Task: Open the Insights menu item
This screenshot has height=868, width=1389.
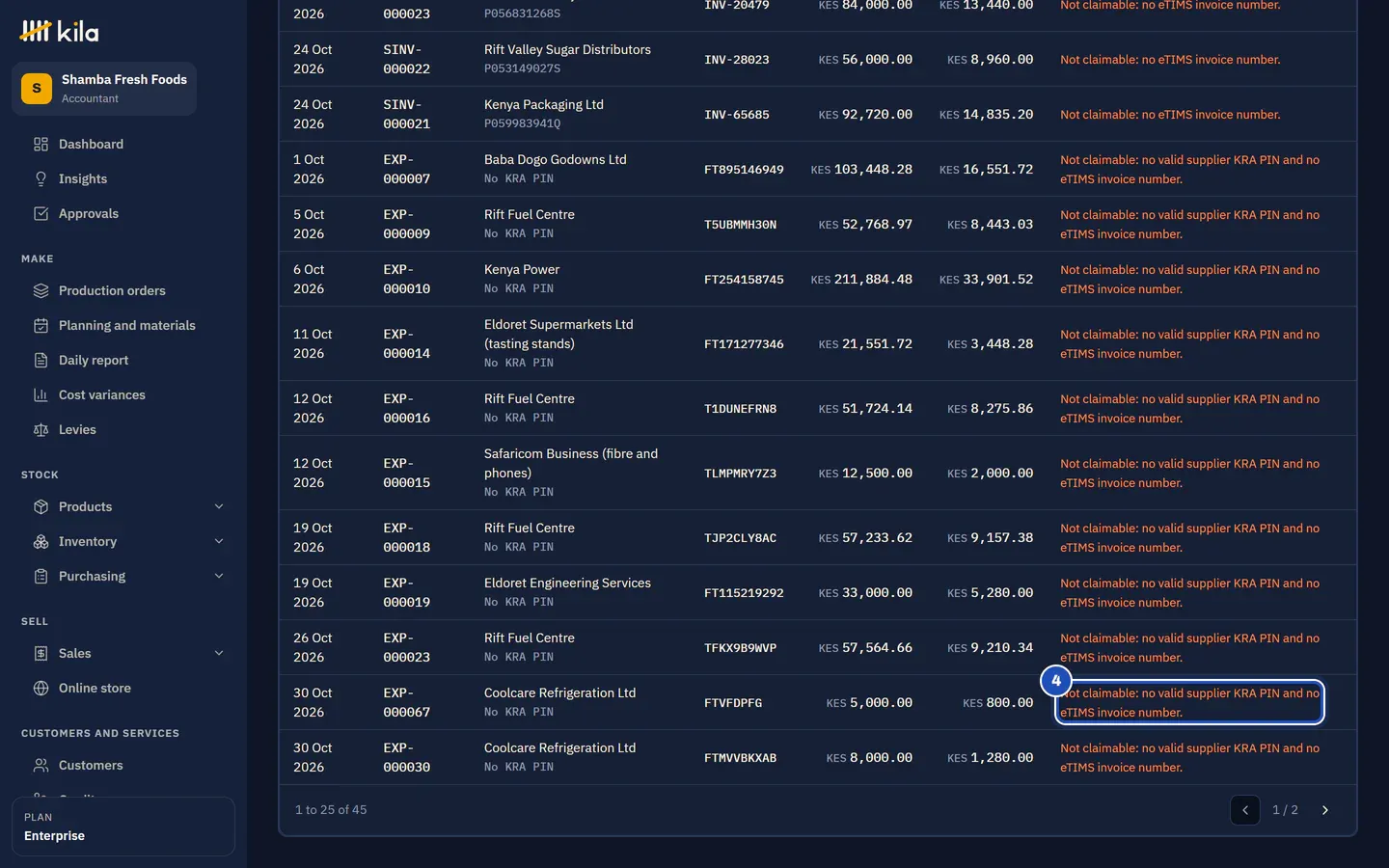Action: 123,178
